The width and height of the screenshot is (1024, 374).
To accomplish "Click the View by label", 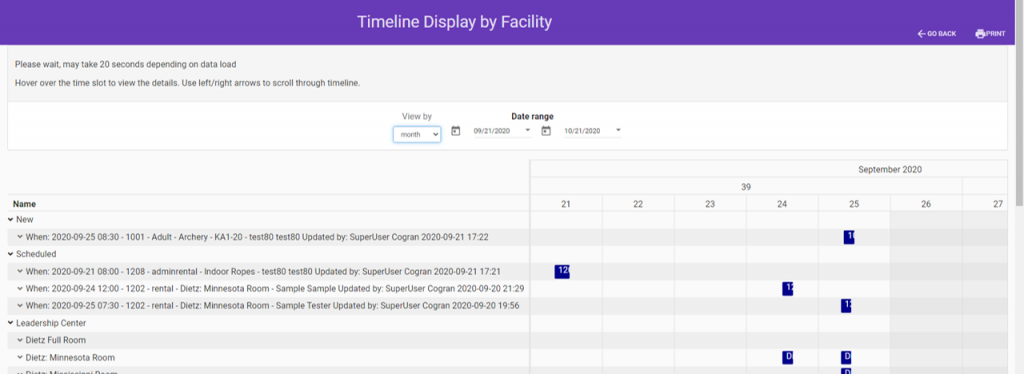I will 417,116.
